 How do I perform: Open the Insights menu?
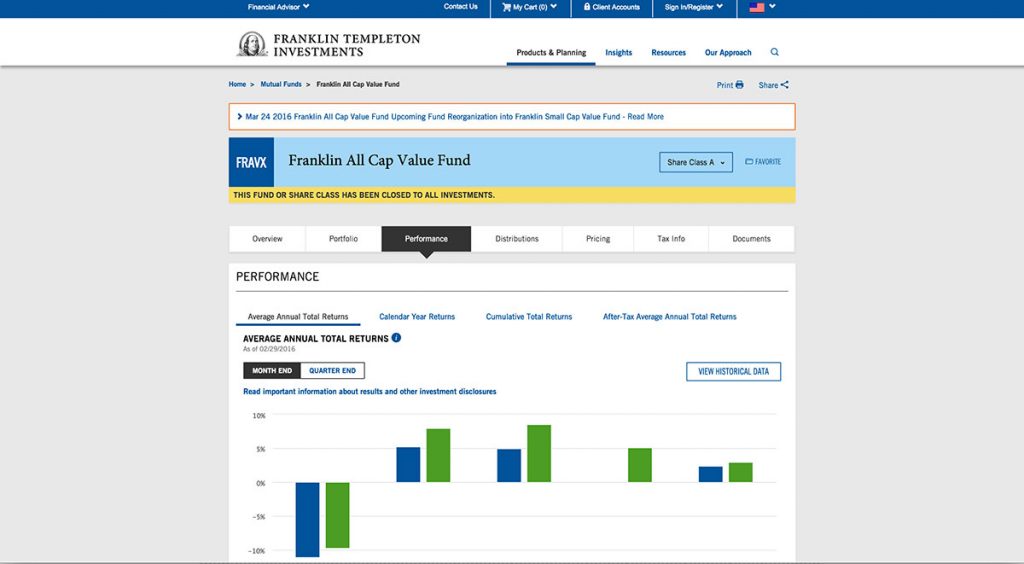click(x=618, y=53)
